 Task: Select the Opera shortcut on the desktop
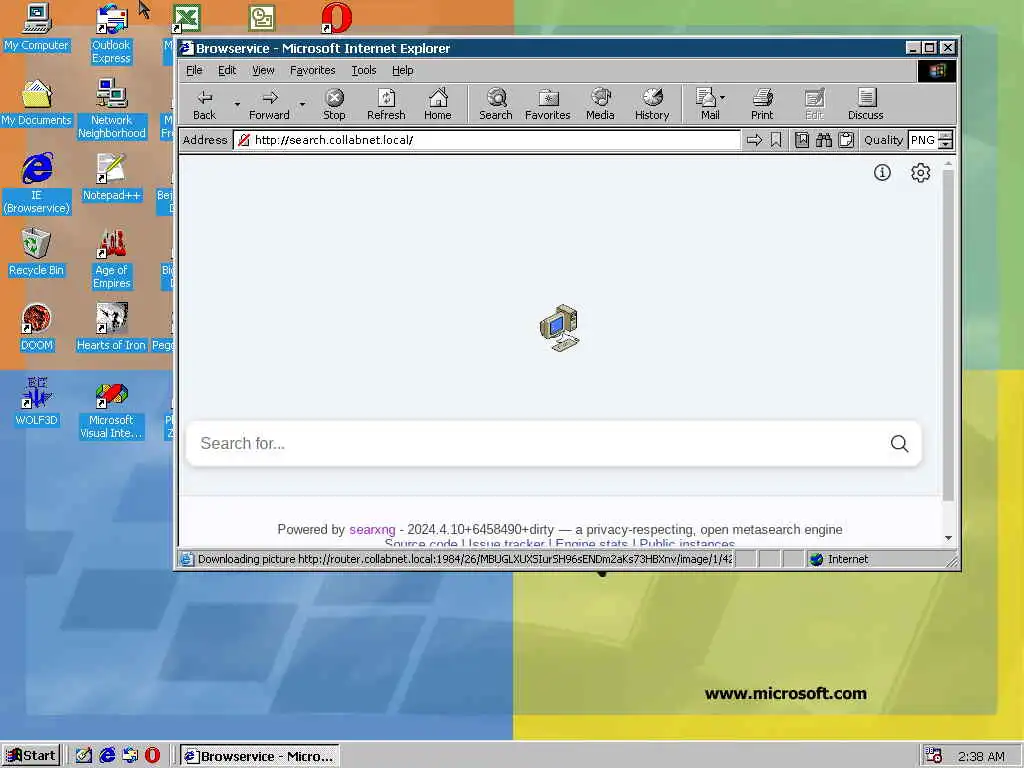pos(336,18)
